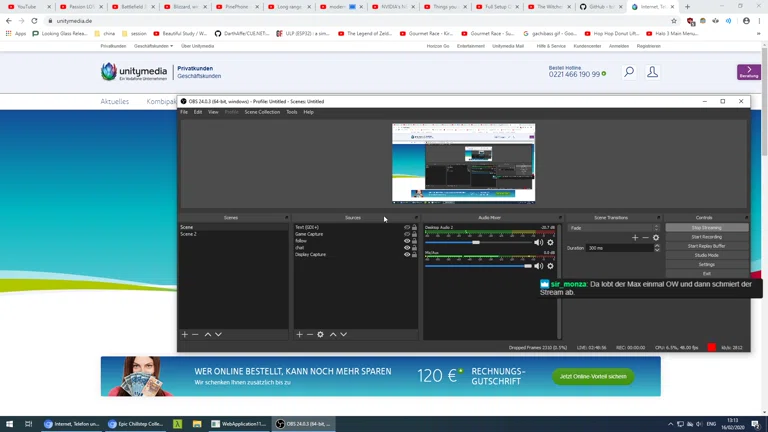Open source properties gear in the Sources toolbar
Viewport: 768px width, 432px height.
(x=320, y=335)
